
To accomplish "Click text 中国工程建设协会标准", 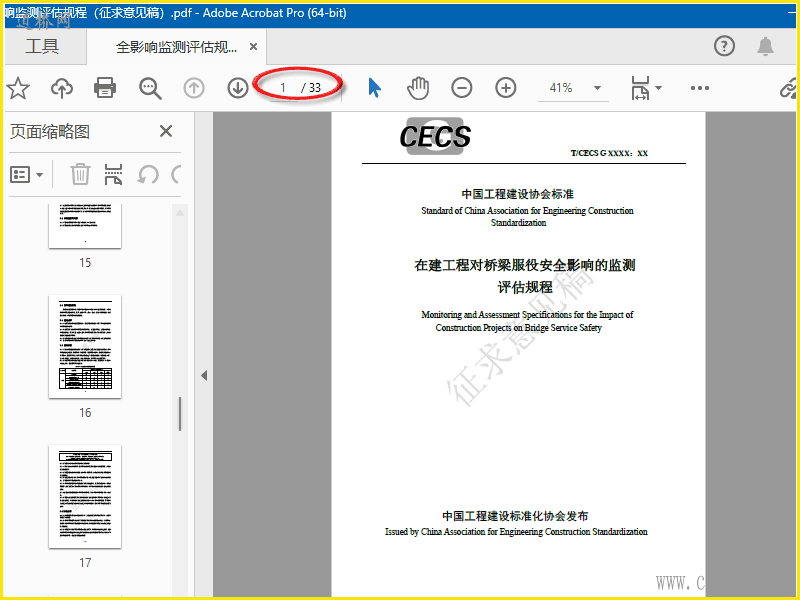I will coord(517,194).
